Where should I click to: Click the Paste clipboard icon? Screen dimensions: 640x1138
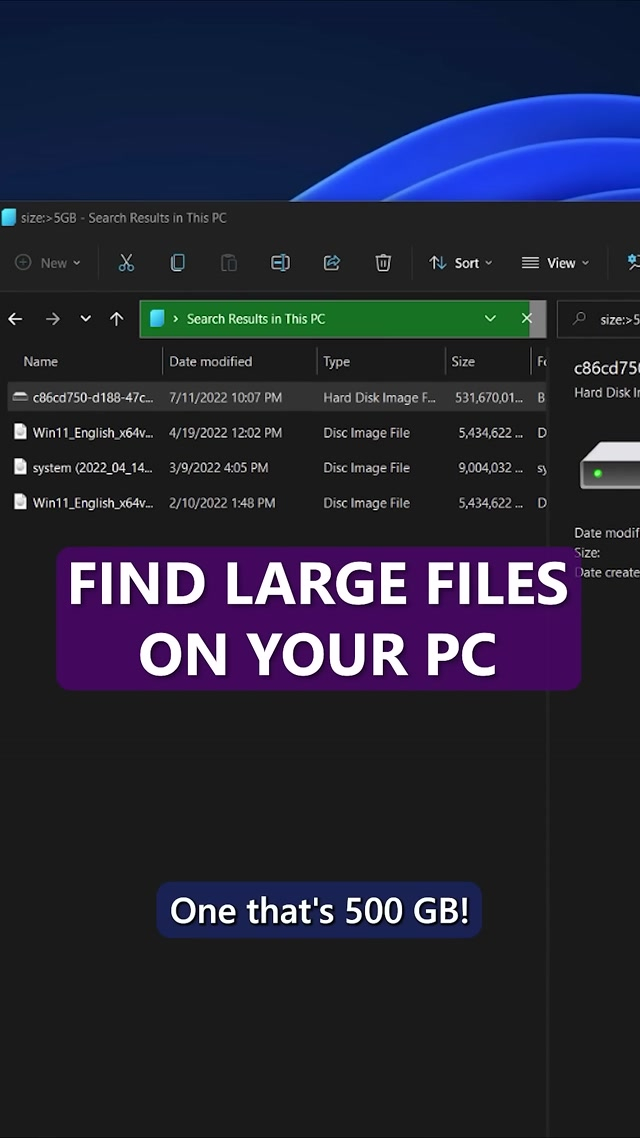click(229, 263)
